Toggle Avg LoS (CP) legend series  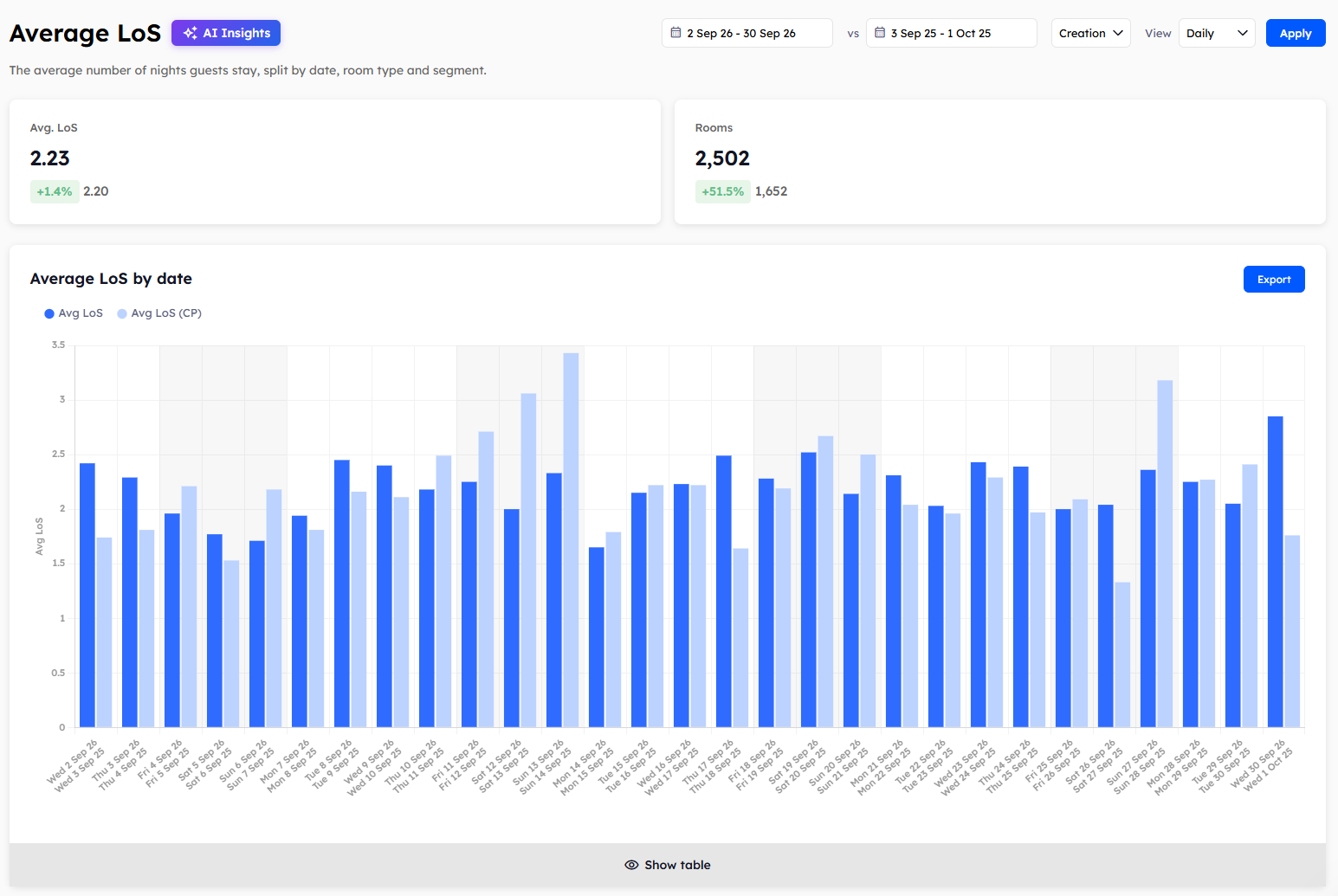[x=159, y=313]
